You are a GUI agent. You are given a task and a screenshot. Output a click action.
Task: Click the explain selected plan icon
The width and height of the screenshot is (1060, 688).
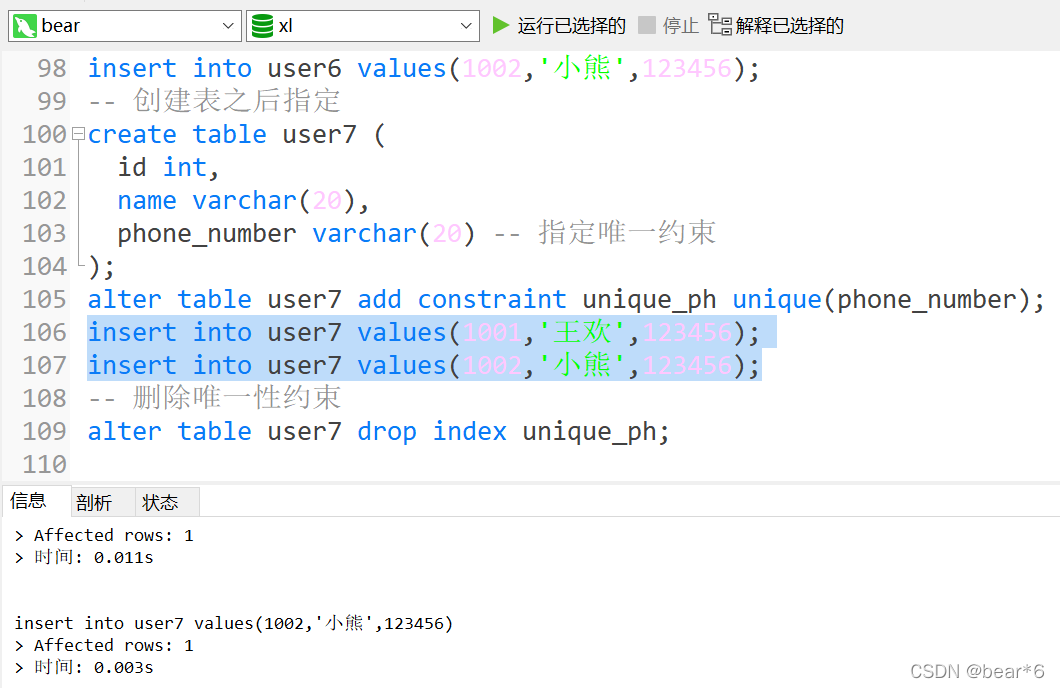720,25
